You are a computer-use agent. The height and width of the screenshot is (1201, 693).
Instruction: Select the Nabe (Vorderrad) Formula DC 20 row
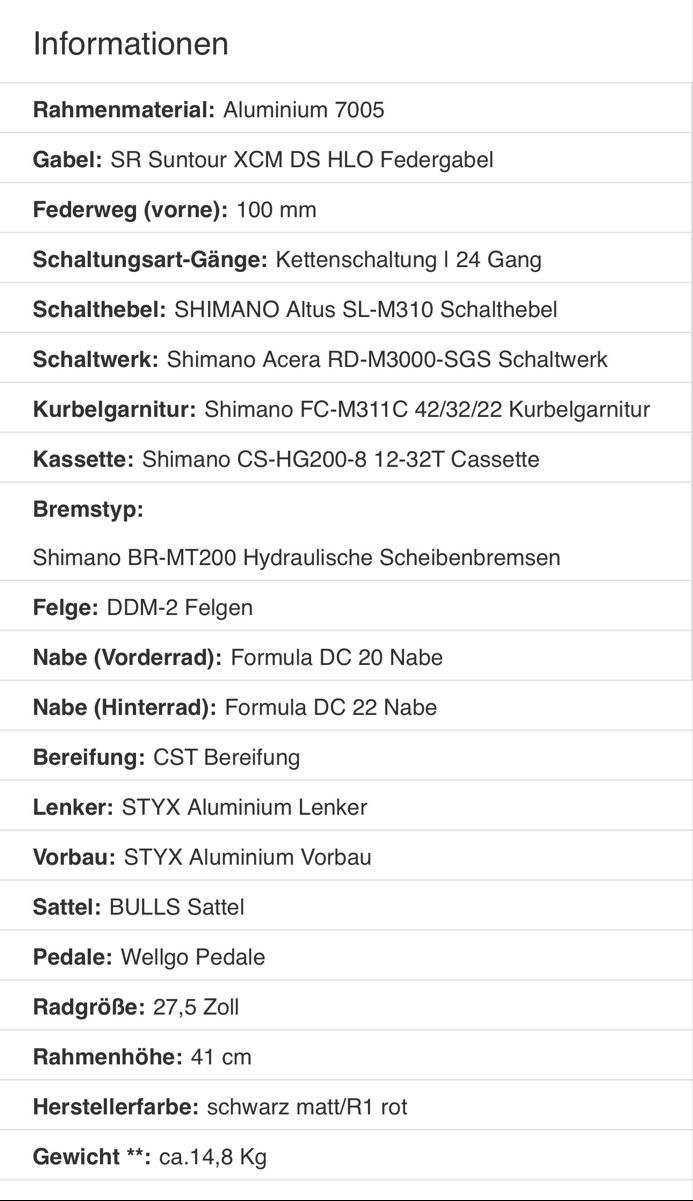point(346,657)
